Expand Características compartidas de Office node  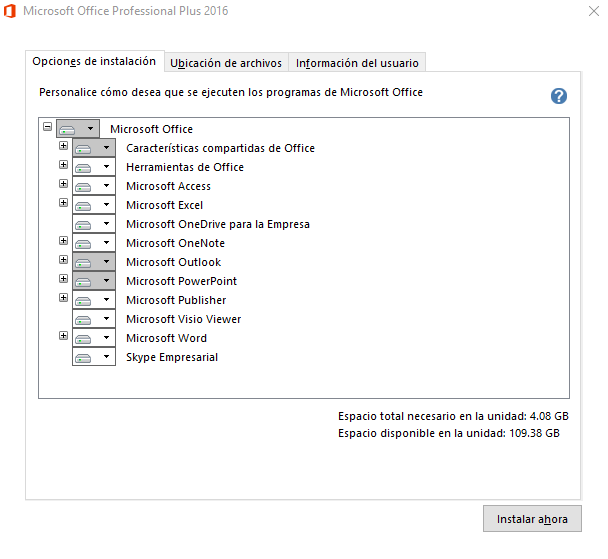[x=63, y=145]
